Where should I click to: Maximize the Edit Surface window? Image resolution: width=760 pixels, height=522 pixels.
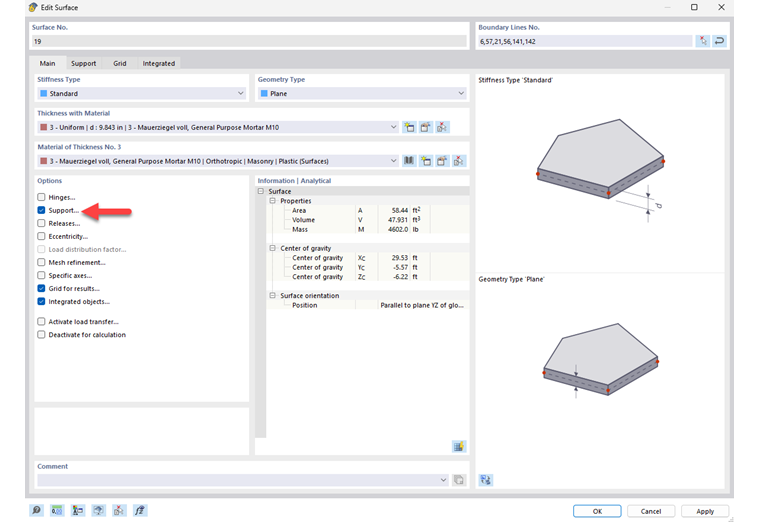pos(694,7)
